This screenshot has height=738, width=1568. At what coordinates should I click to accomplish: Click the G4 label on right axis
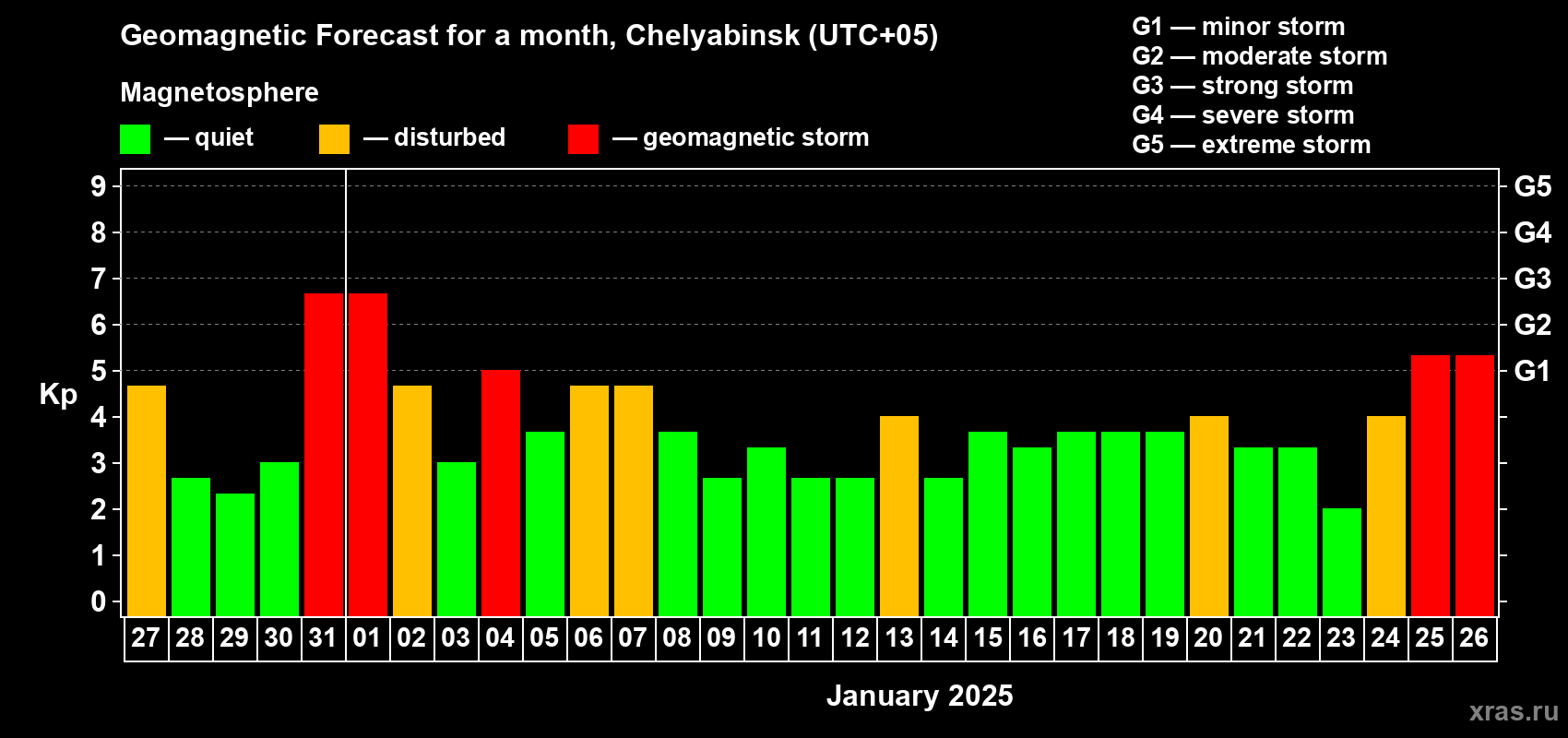[x=1533, y=232]
